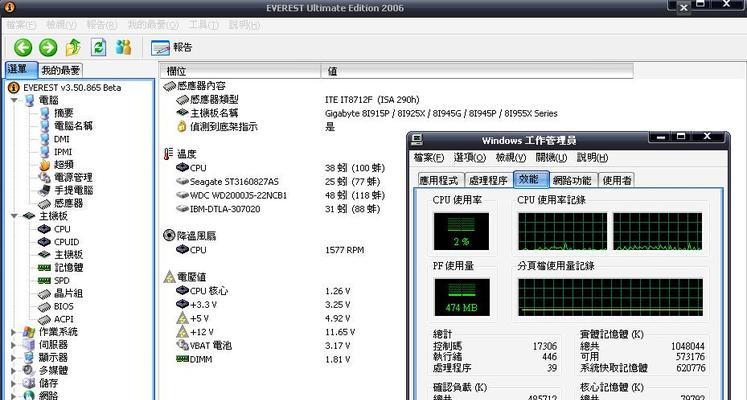Click the green Forward arrow in the toolbar
Screen dimensions: 747x400
pyautogui.click(x=48, y=47)
